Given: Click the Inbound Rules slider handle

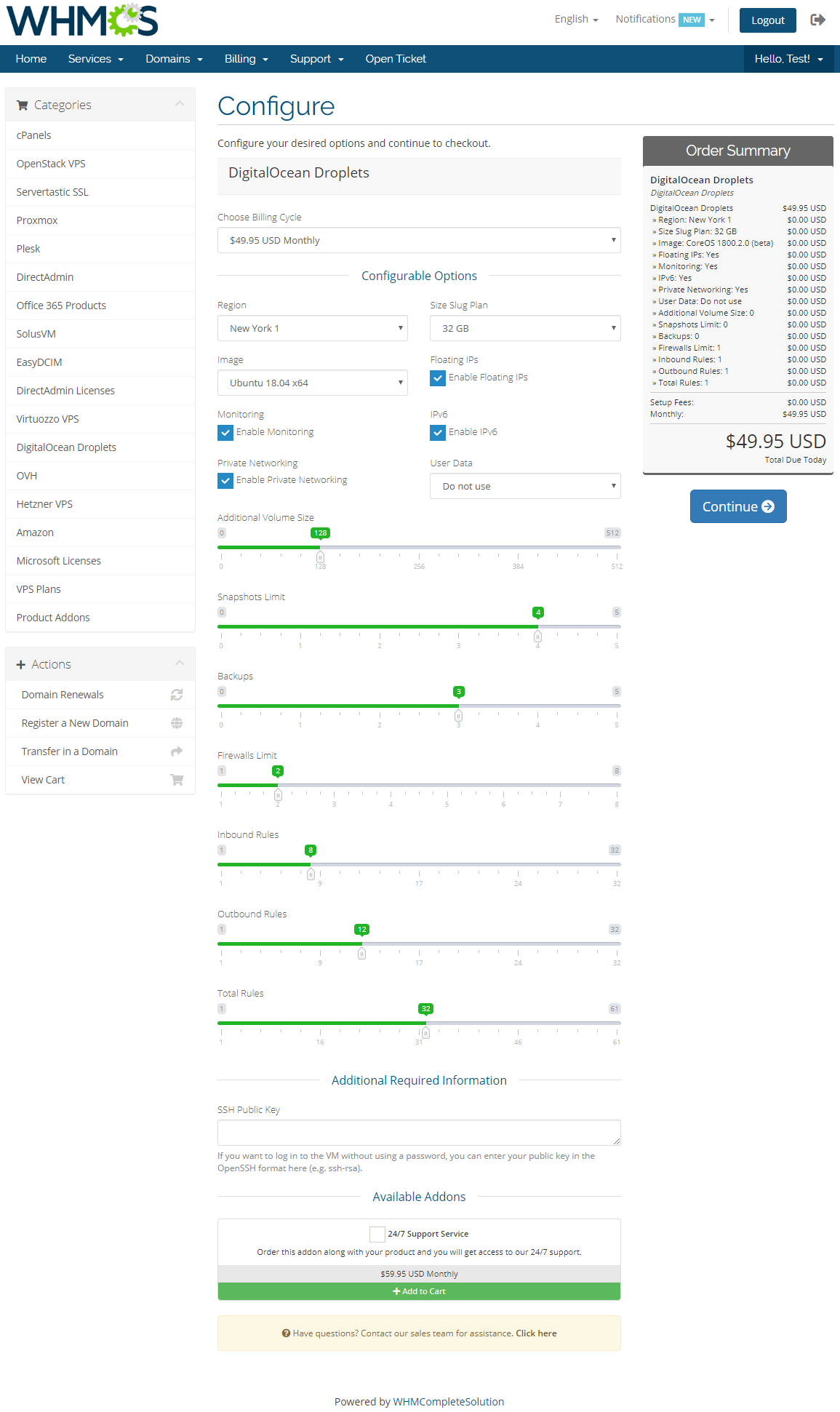Looking at the screenshot, I should (x=311, y=874).
